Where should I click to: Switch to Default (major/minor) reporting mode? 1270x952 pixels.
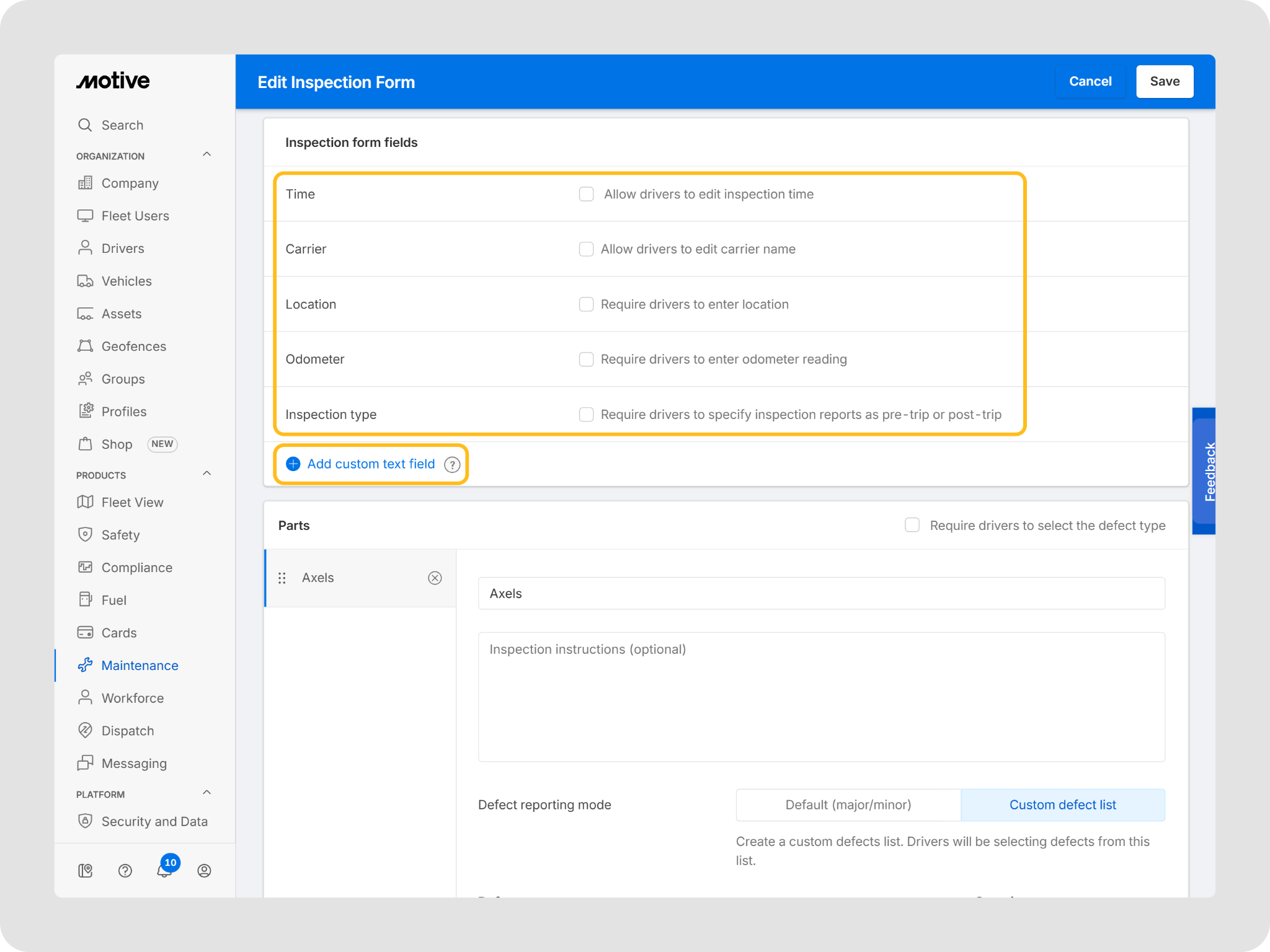point(848,804)
